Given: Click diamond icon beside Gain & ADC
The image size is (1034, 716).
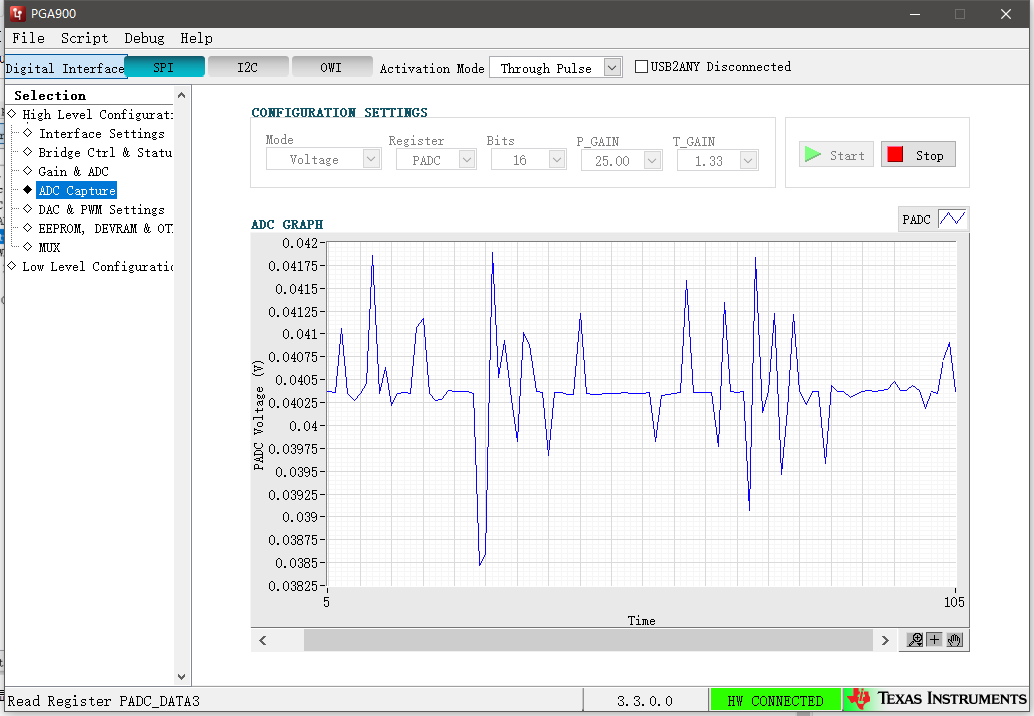Looking at the screenshot, I should click(28, 171).
